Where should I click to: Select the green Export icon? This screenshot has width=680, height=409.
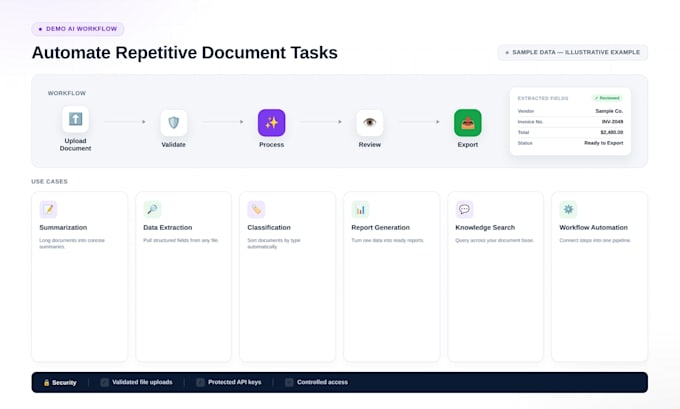click(x=468, y=123)
